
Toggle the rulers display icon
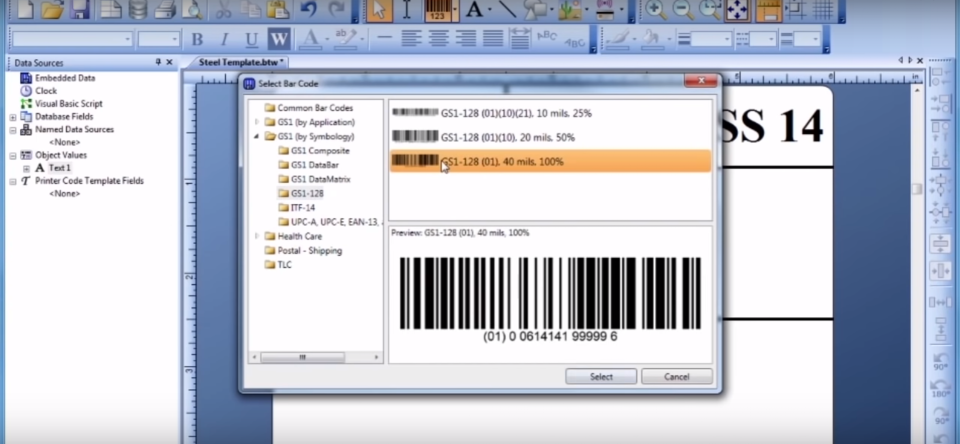click(x=769, y=9)
